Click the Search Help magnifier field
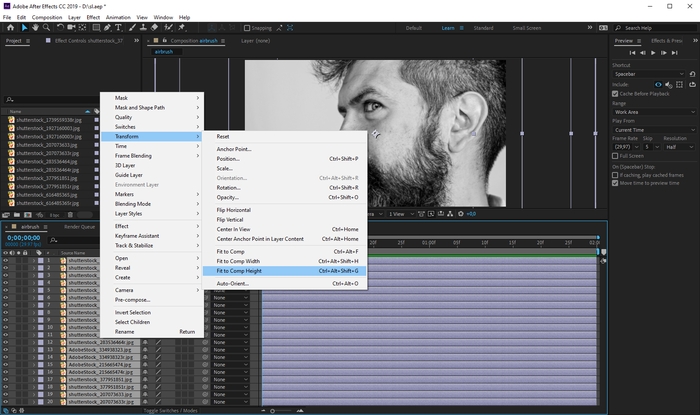The image size is (700, 415). pyautogui.click(x=654, y=28)
